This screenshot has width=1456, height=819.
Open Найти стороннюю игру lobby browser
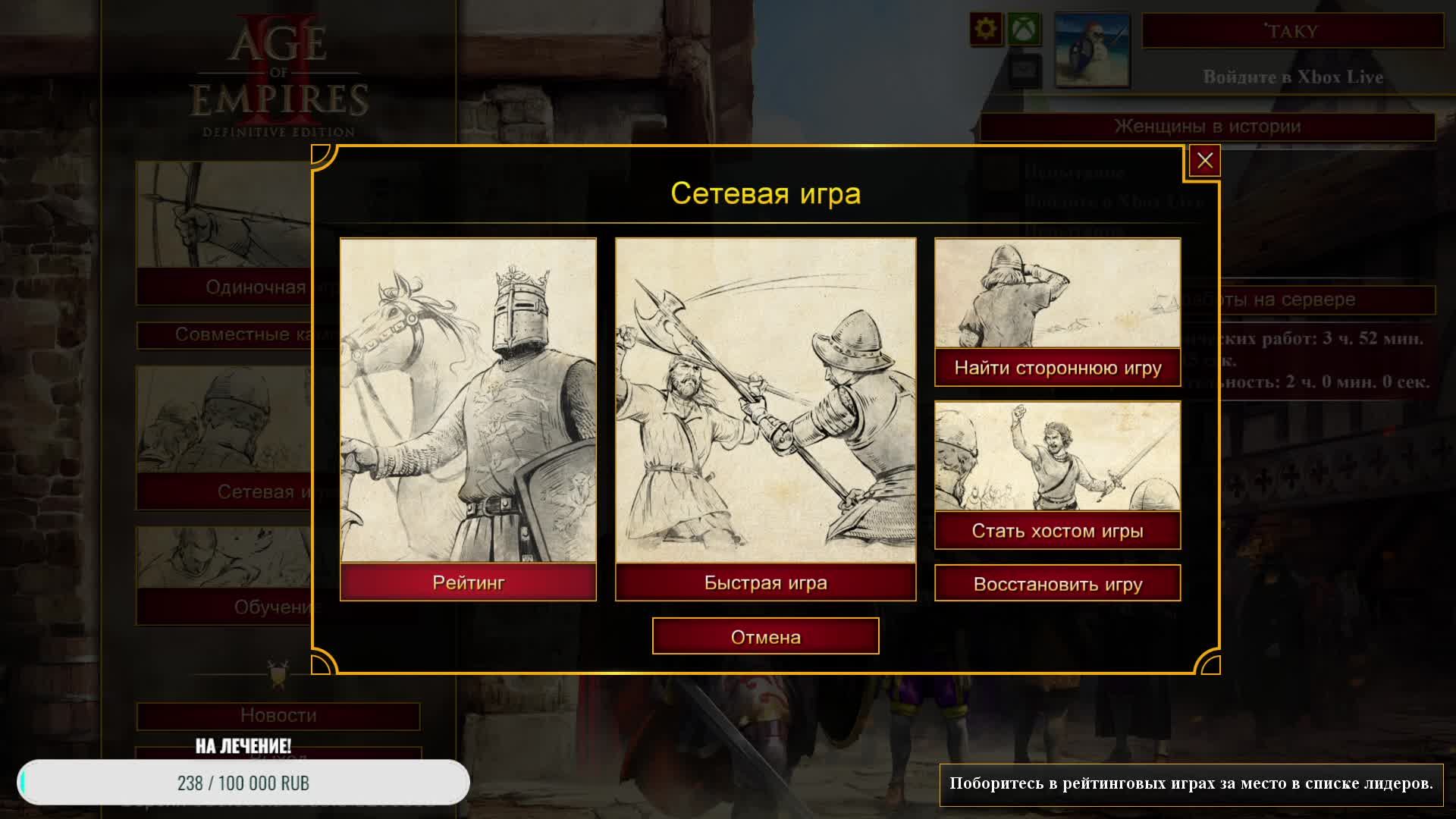click(x=1057, y=368)
